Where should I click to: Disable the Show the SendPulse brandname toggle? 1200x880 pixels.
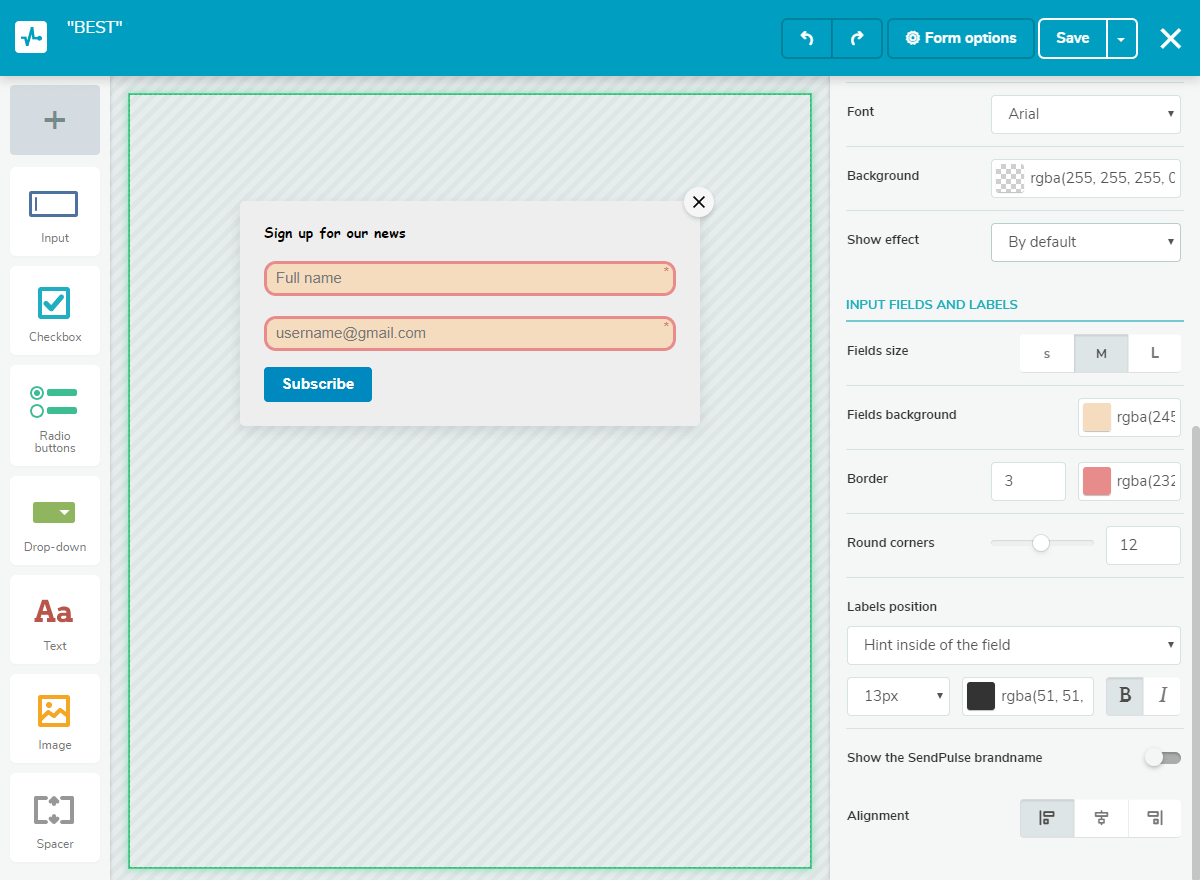point(1162,758)
